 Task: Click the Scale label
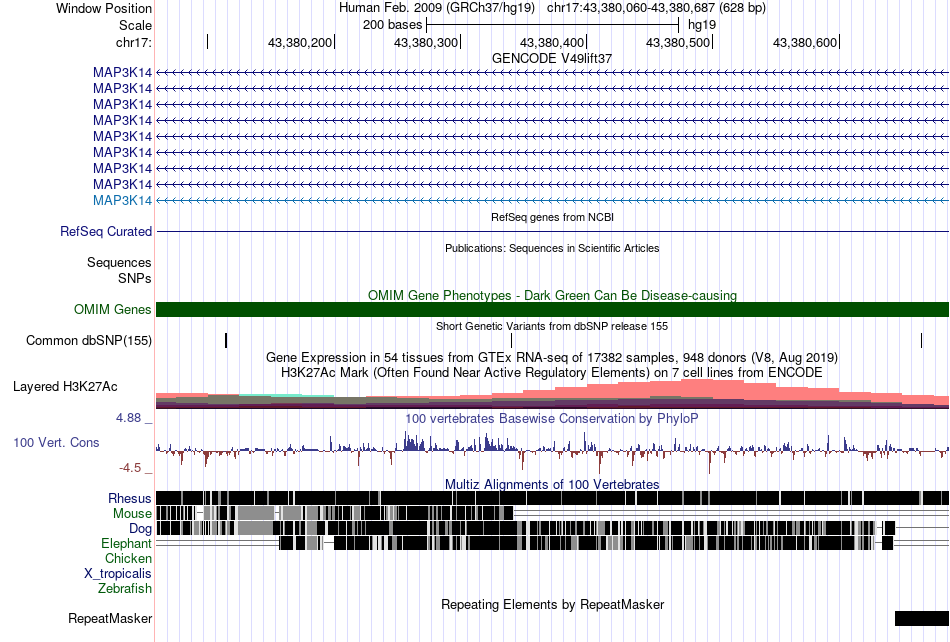coord(135,25)
